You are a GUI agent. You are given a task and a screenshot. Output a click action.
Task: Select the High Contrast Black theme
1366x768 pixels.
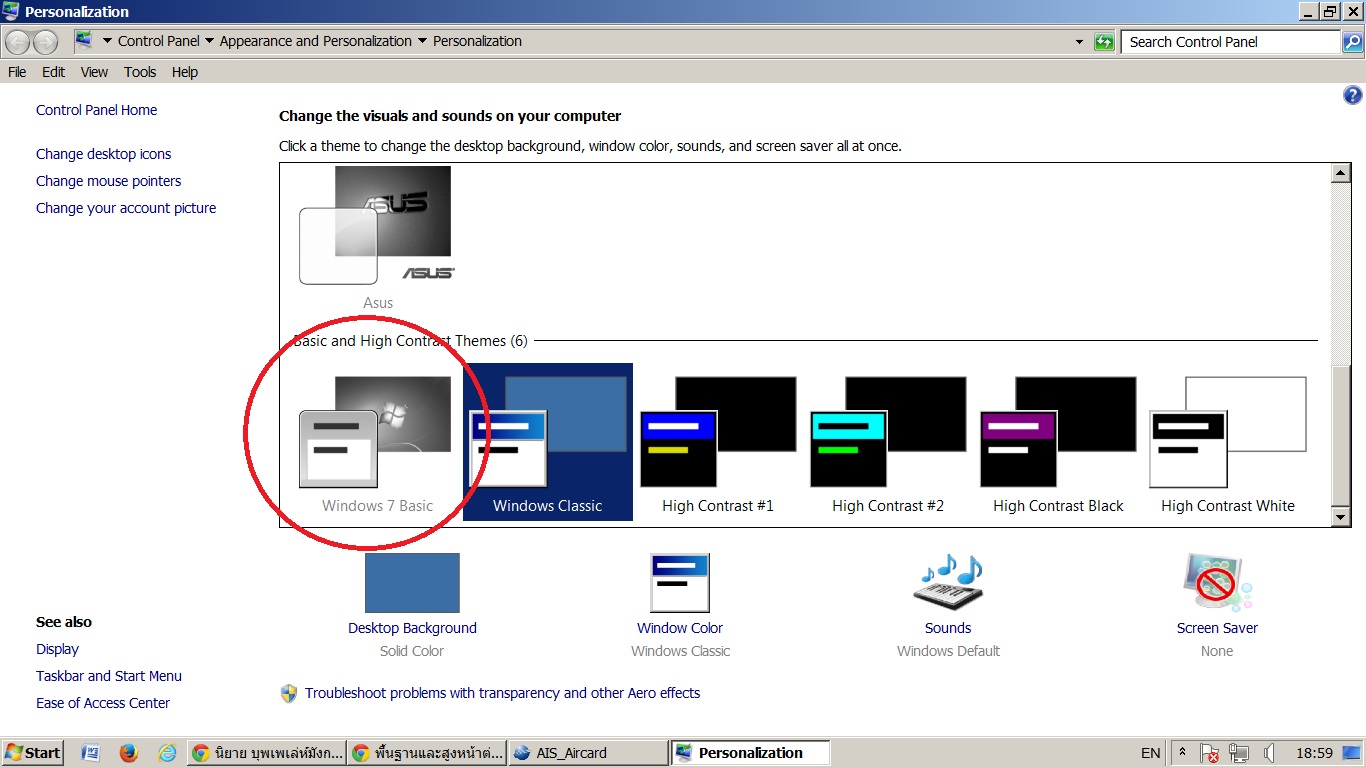(x=1058, y=442)
